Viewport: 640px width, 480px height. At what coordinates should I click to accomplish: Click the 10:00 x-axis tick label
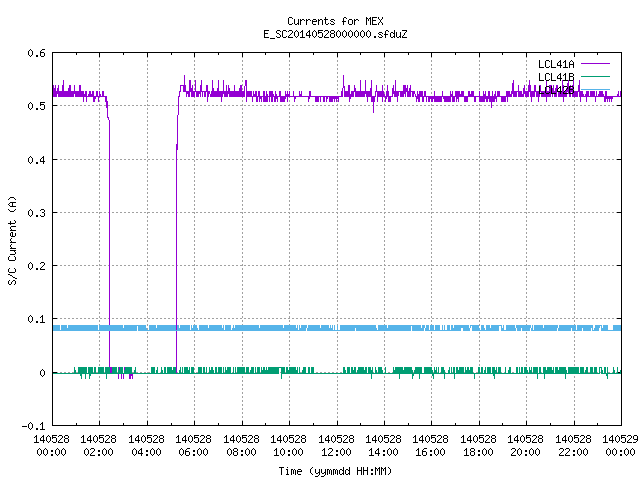288,445
